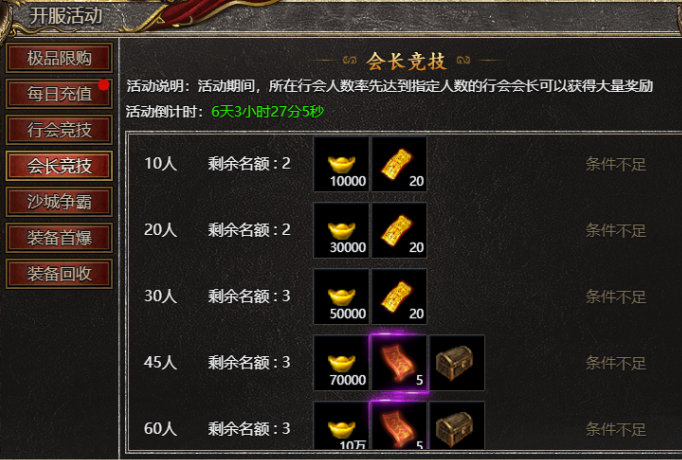
Task: Open the 装备回收 tab
Action: coord(59,274)
